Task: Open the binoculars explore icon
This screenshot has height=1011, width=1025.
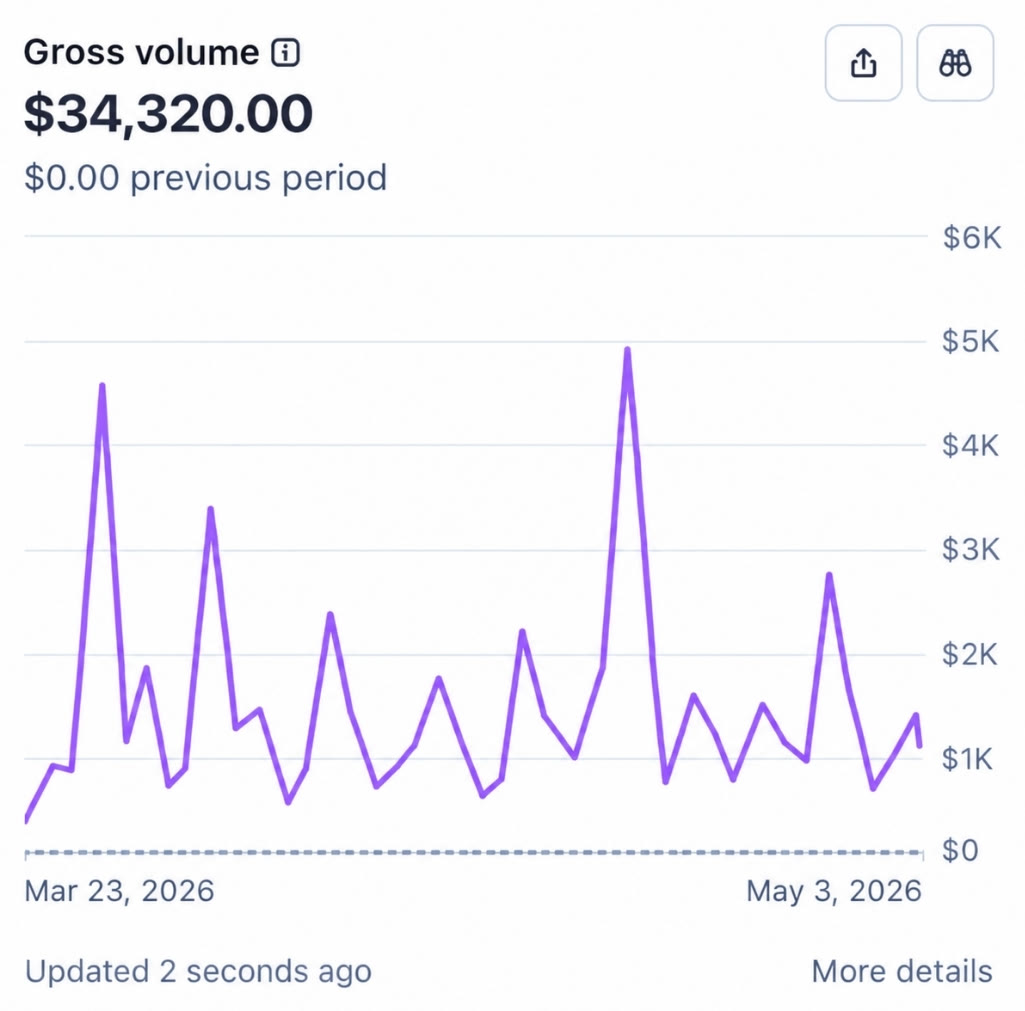Action: click(x=955, y=63)
